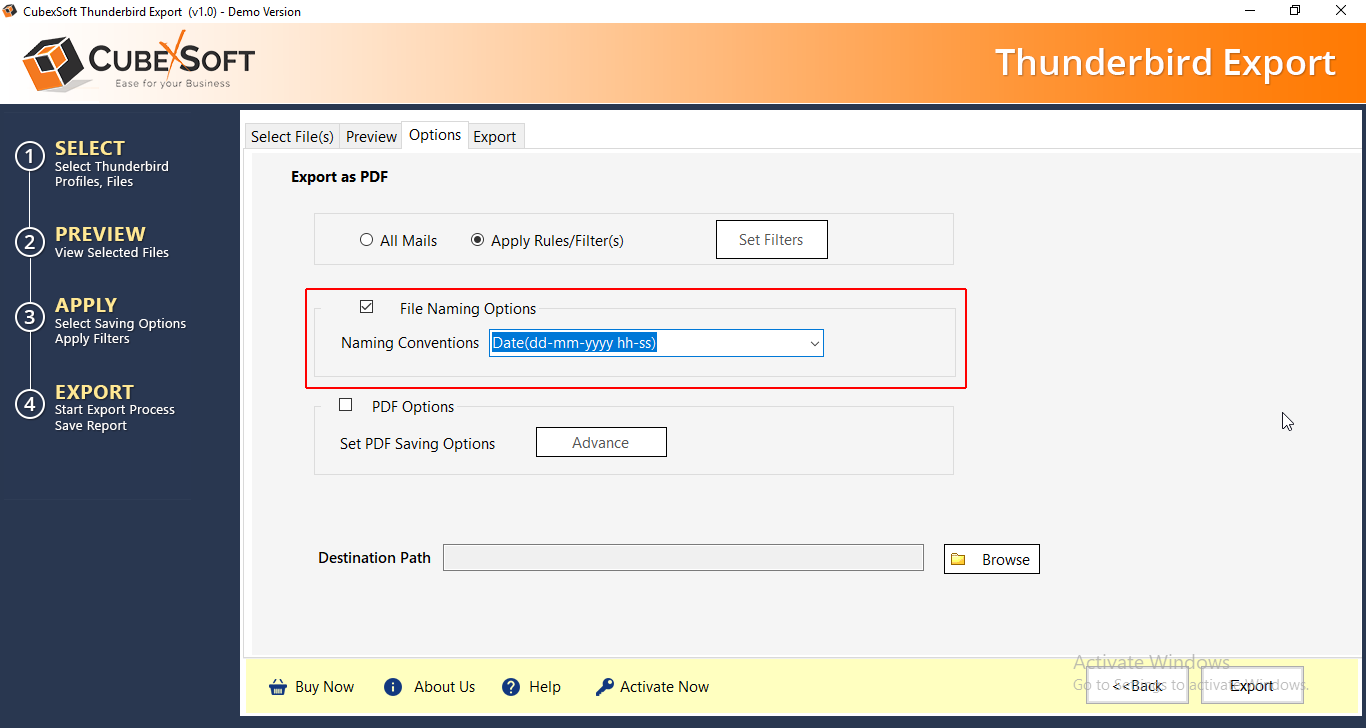Click the PREVIEW step heading in sidebar
This screenshot has height=728, width=1366.
[x=100, y=234]
